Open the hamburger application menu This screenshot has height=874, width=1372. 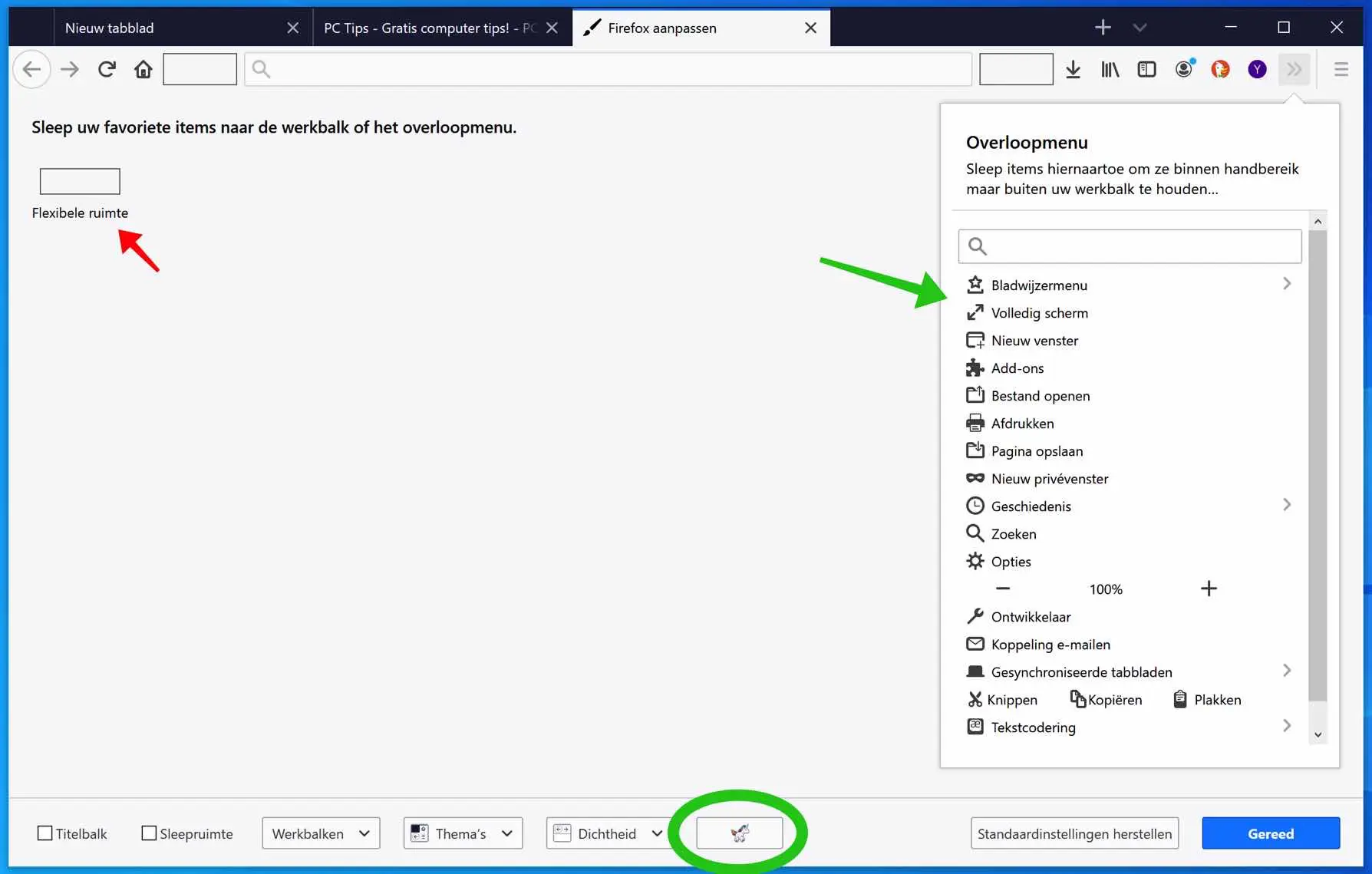[x=1341, y=69]
